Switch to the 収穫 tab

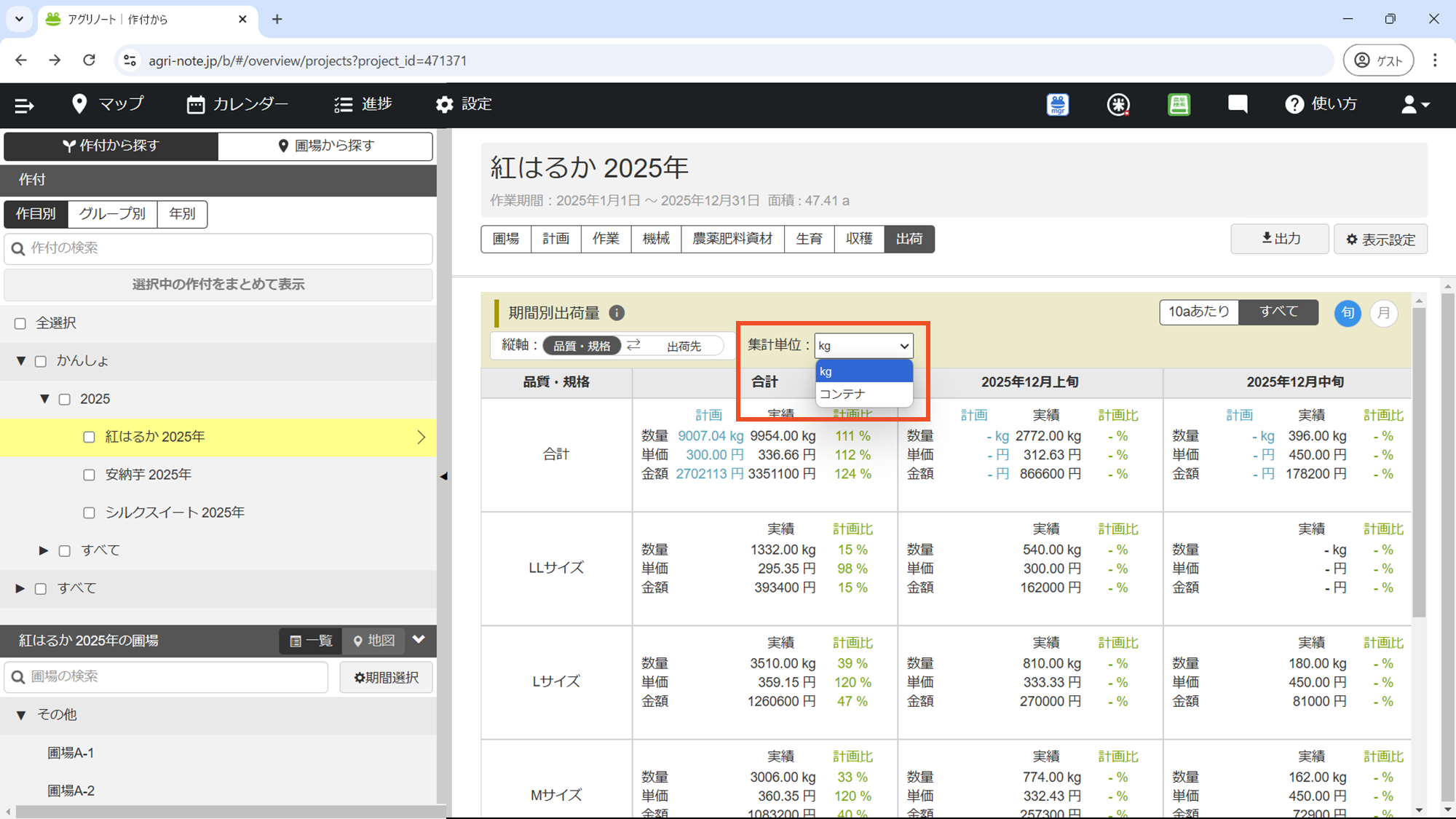coord(859,239)
